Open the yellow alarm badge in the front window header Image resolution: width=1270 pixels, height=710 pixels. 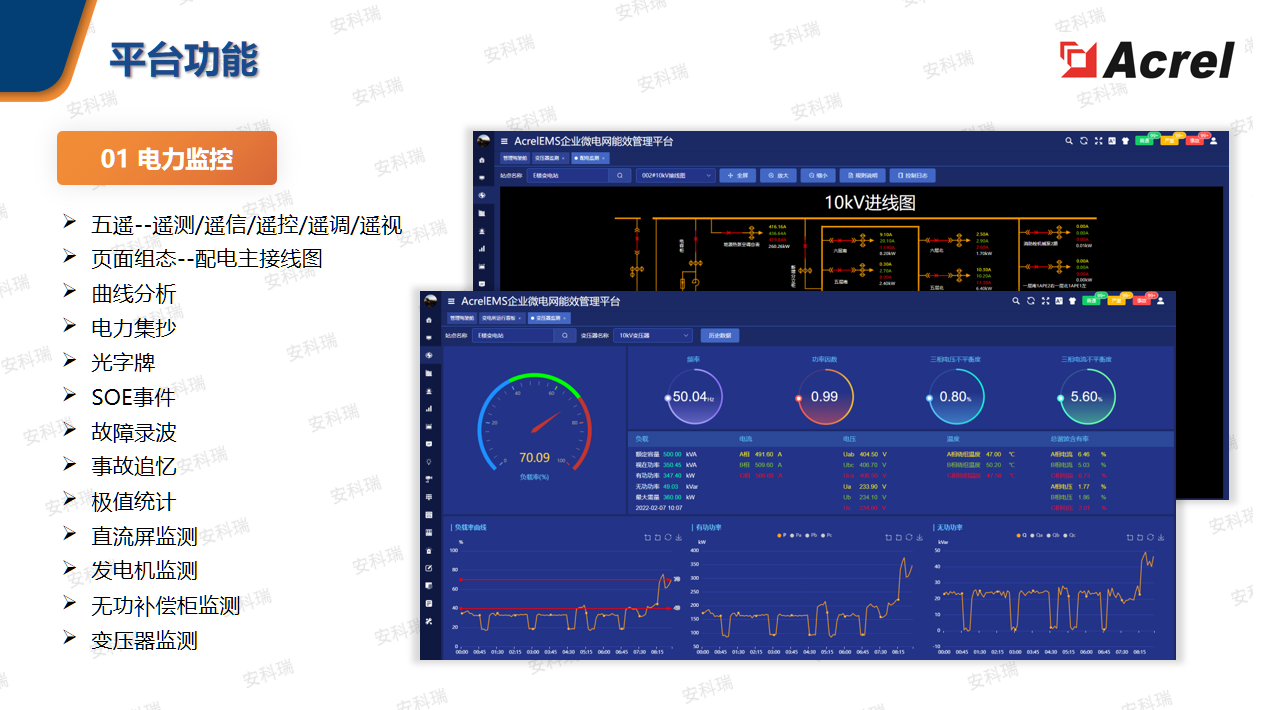pos(1116,301)
